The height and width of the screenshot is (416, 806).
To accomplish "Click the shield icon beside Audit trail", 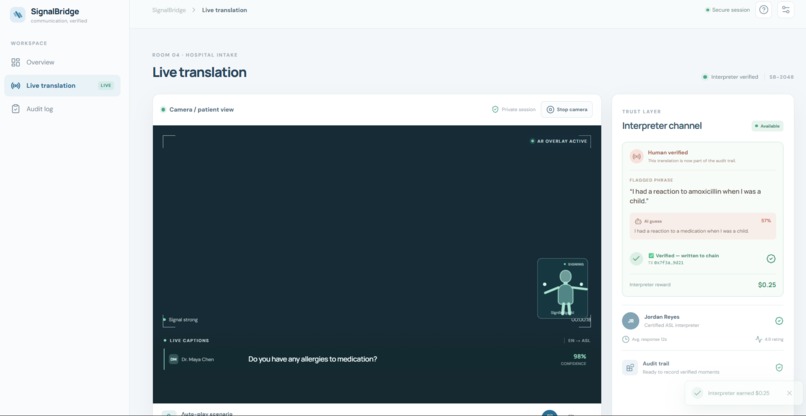I will point(779,368).
